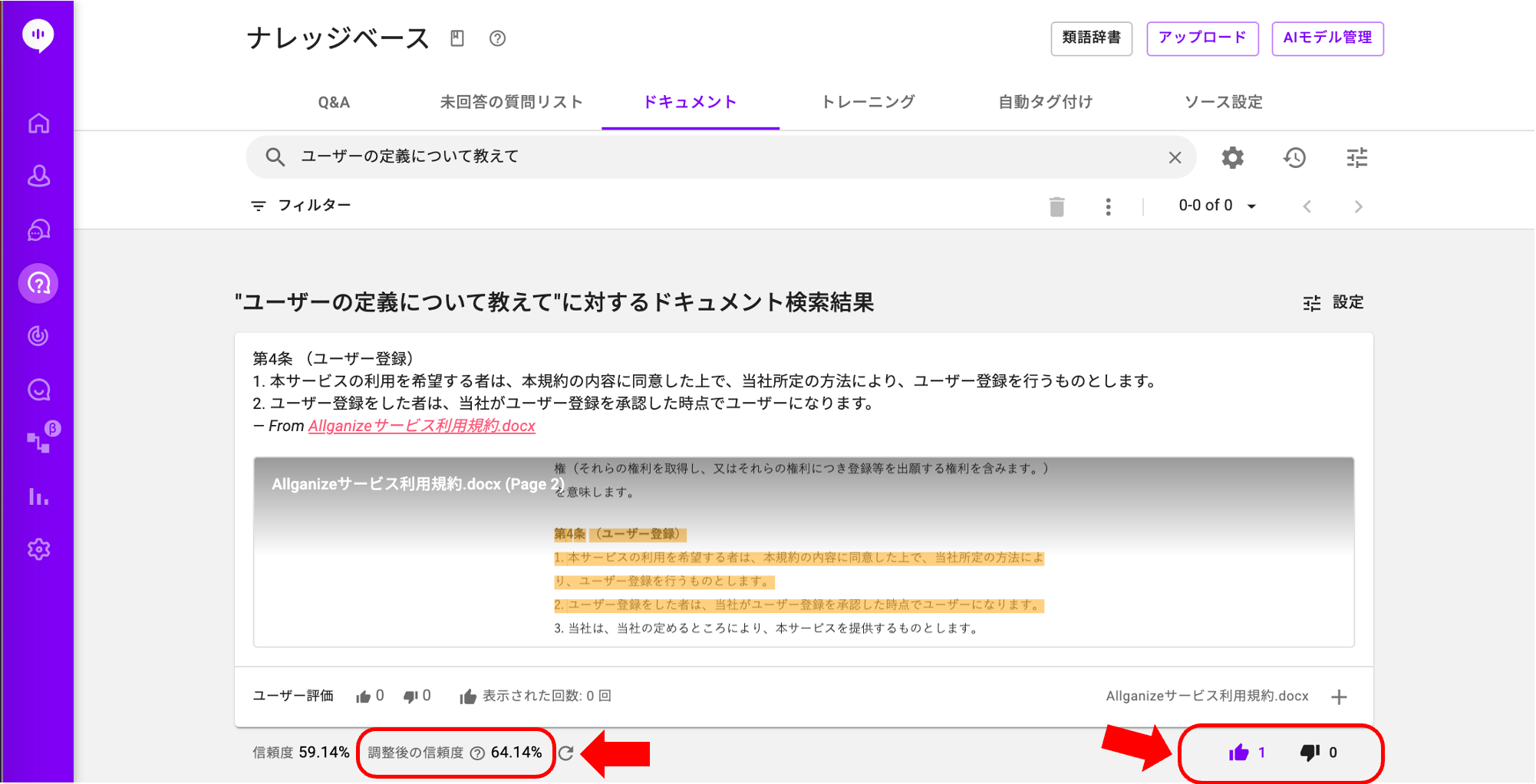Switch to the 自動タグ付け tab
This screenshot has height=784, width=1536.
[x=1046, y=102]
